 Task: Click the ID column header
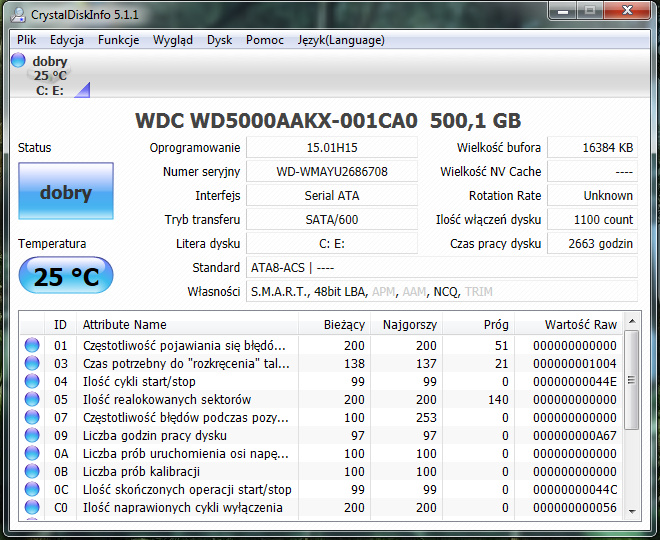pyautogui.click(x=60, y=325)
